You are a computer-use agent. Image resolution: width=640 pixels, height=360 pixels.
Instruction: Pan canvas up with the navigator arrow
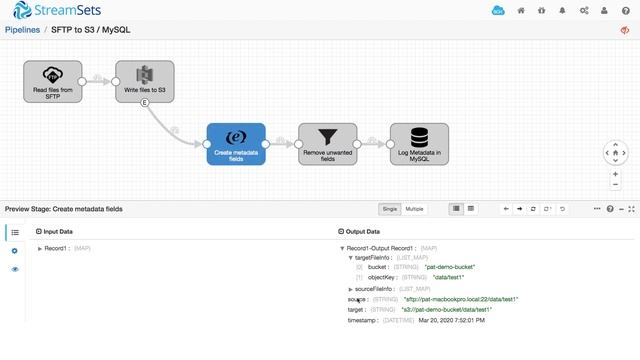pos(616,145)
